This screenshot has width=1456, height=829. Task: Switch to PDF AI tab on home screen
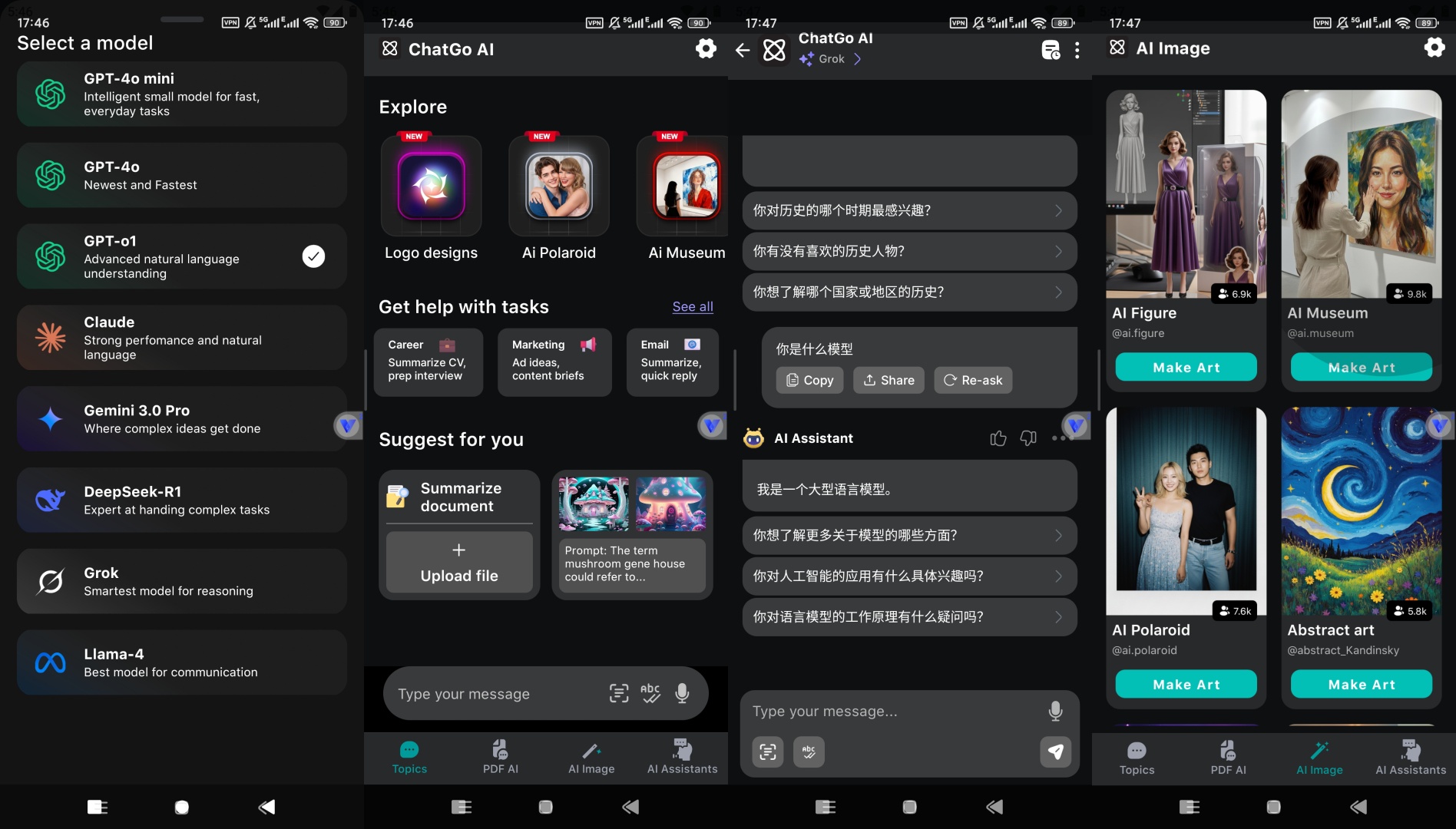[x=501, y=758]
